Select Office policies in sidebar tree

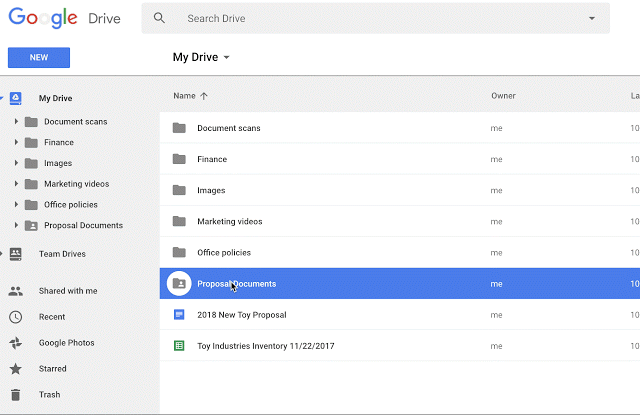70,205
